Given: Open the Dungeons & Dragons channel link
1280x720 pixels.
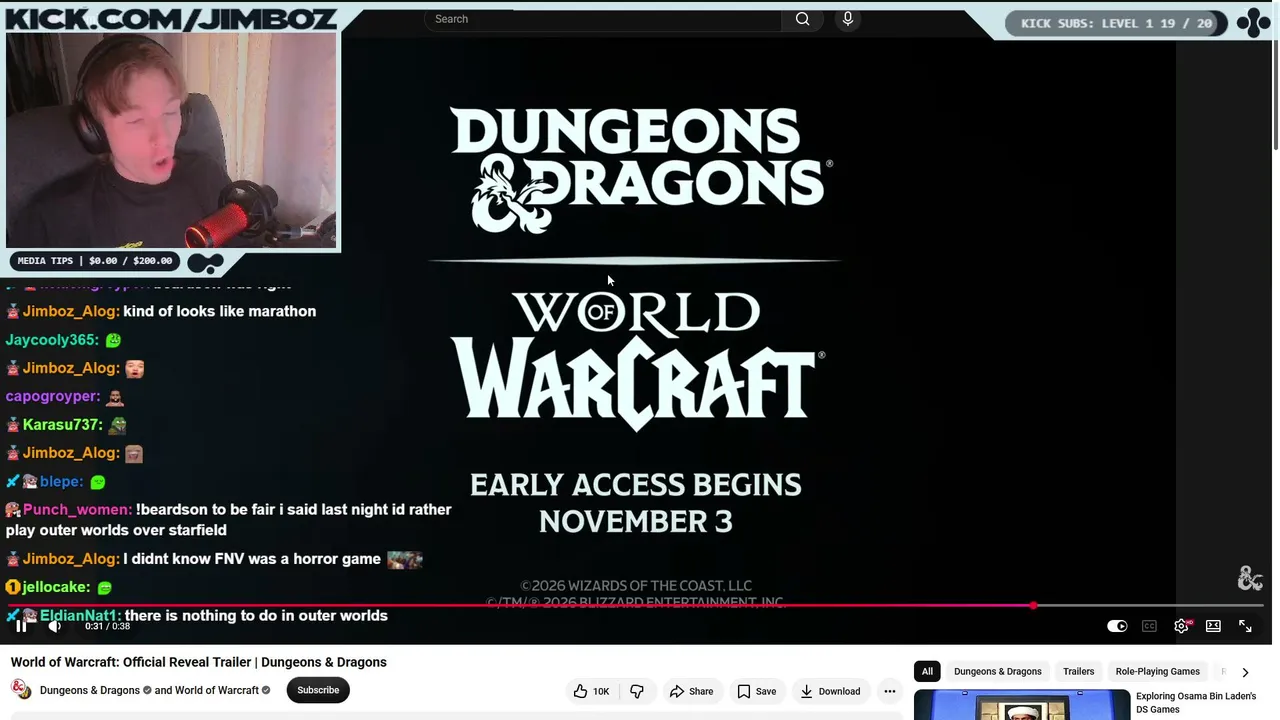Looking at the screenshot, I should tap(90, 690).
